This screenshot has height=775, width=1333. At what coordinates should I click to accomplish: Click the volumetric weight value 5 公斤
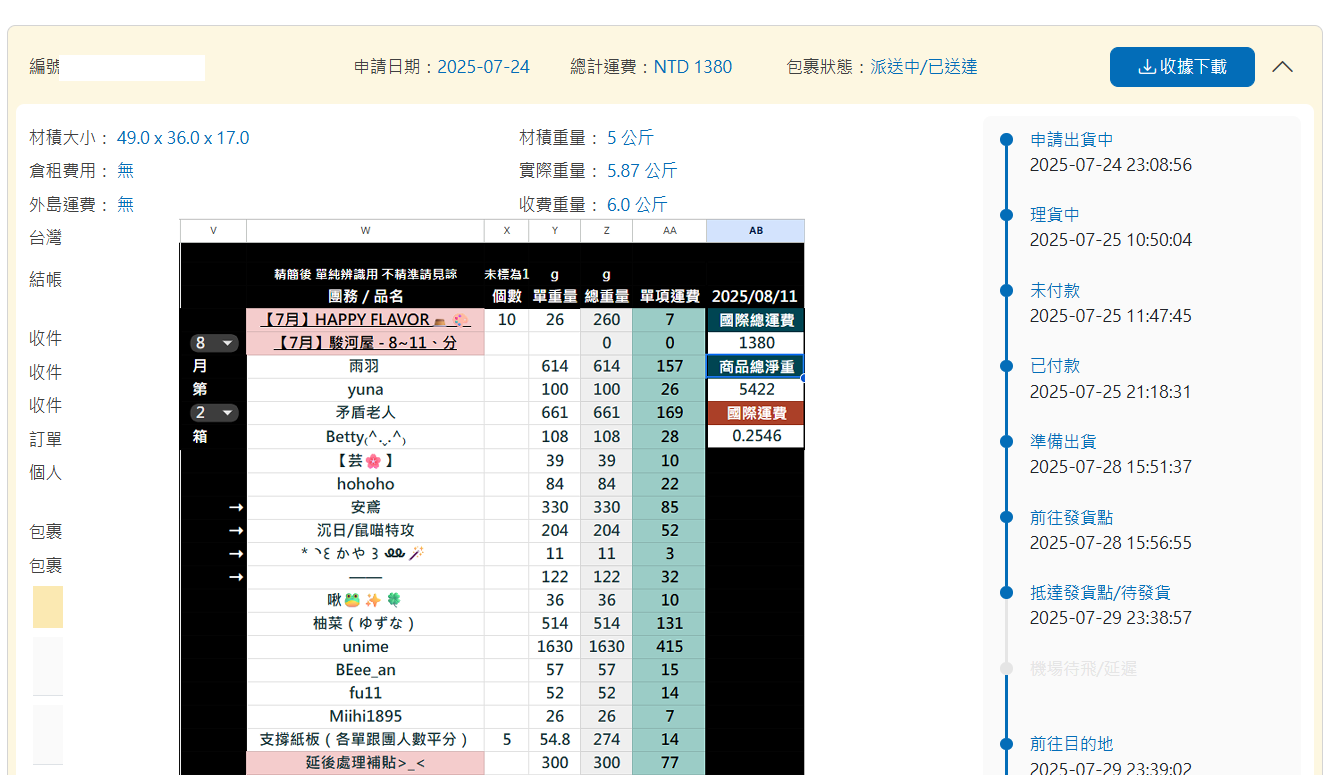[630, 138]
